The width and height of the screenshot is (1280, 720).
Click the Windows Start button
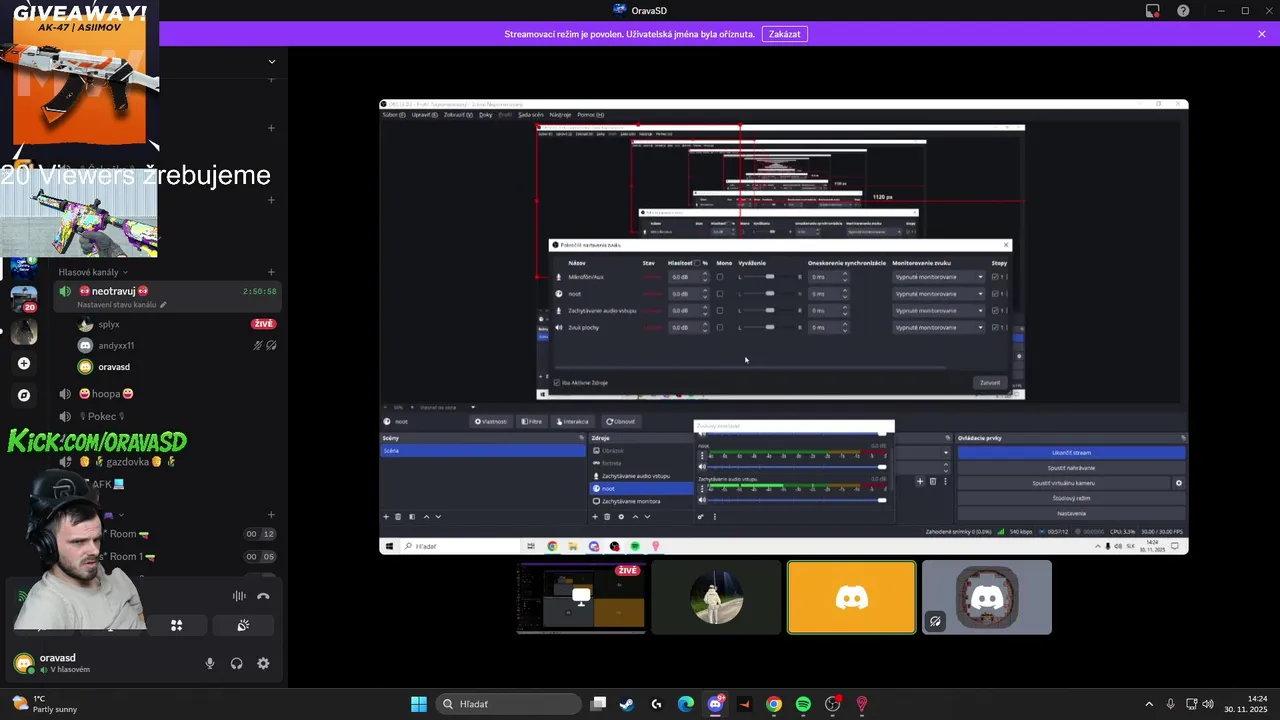coord(419,704)
